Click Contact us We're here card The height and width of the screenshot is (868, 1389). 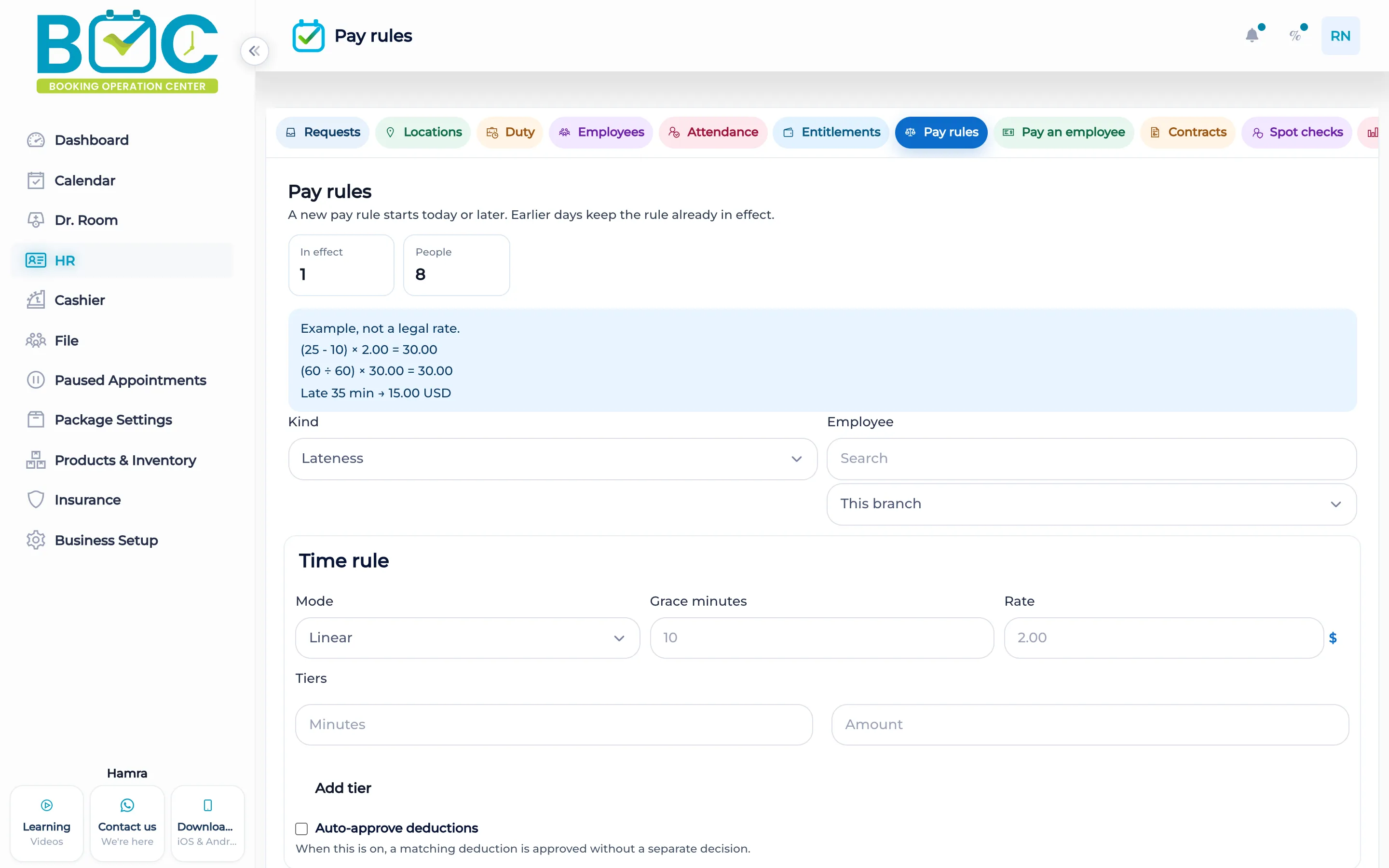click(x=127, y=823)
